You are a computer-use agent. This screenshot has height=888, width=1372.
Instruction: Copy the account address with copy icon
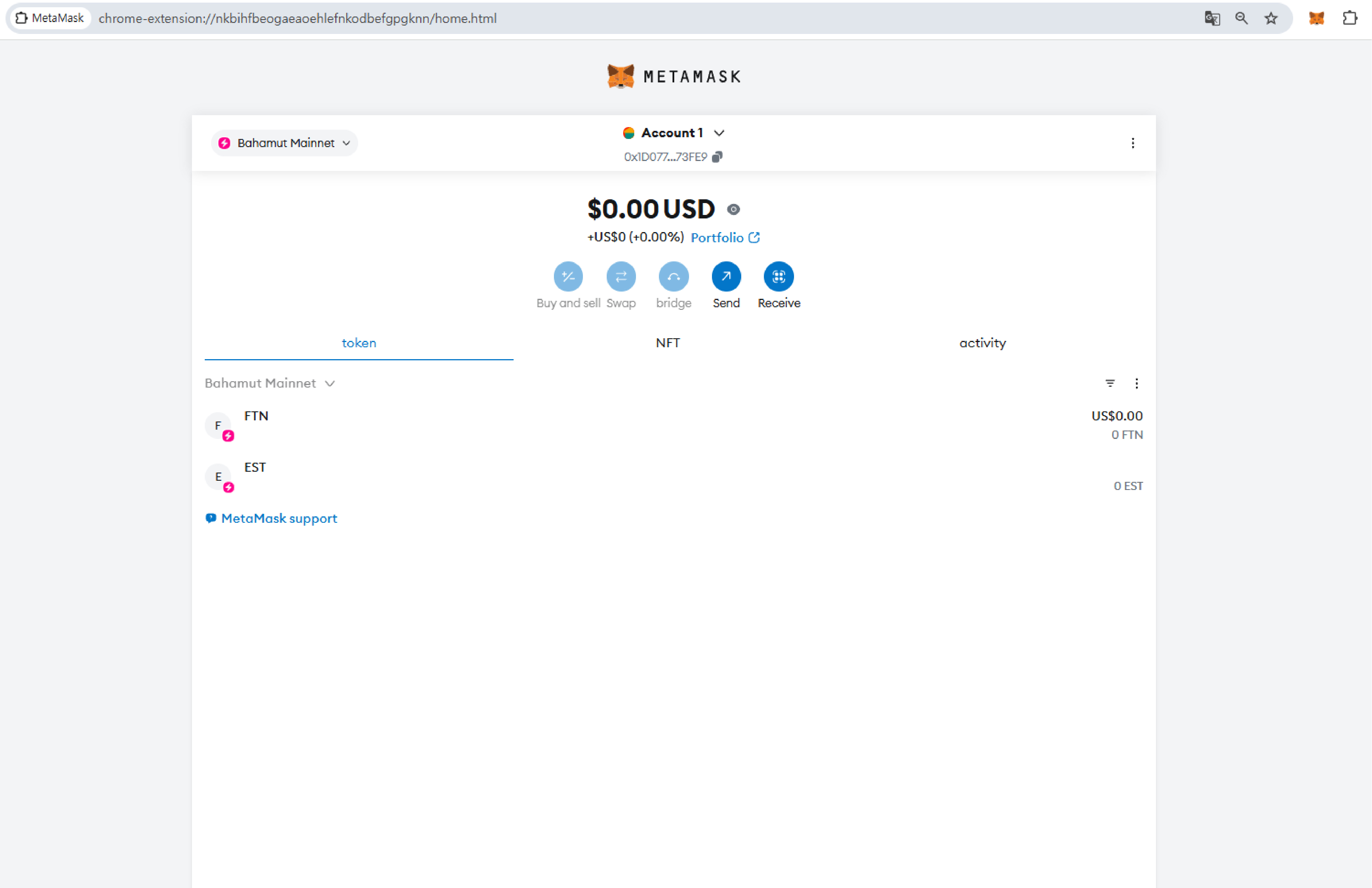717,157
